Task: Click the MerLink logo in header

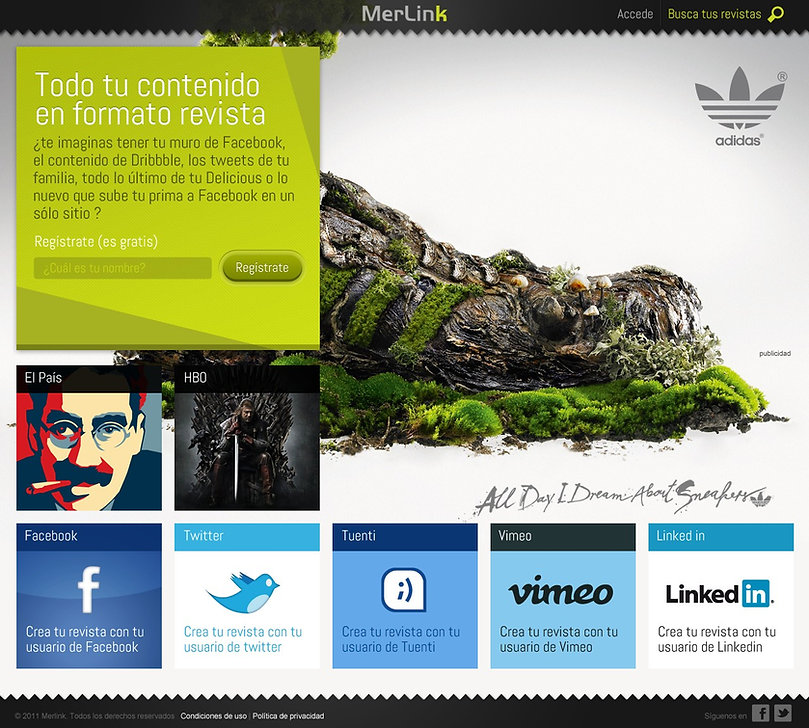Action: [404, 14]
